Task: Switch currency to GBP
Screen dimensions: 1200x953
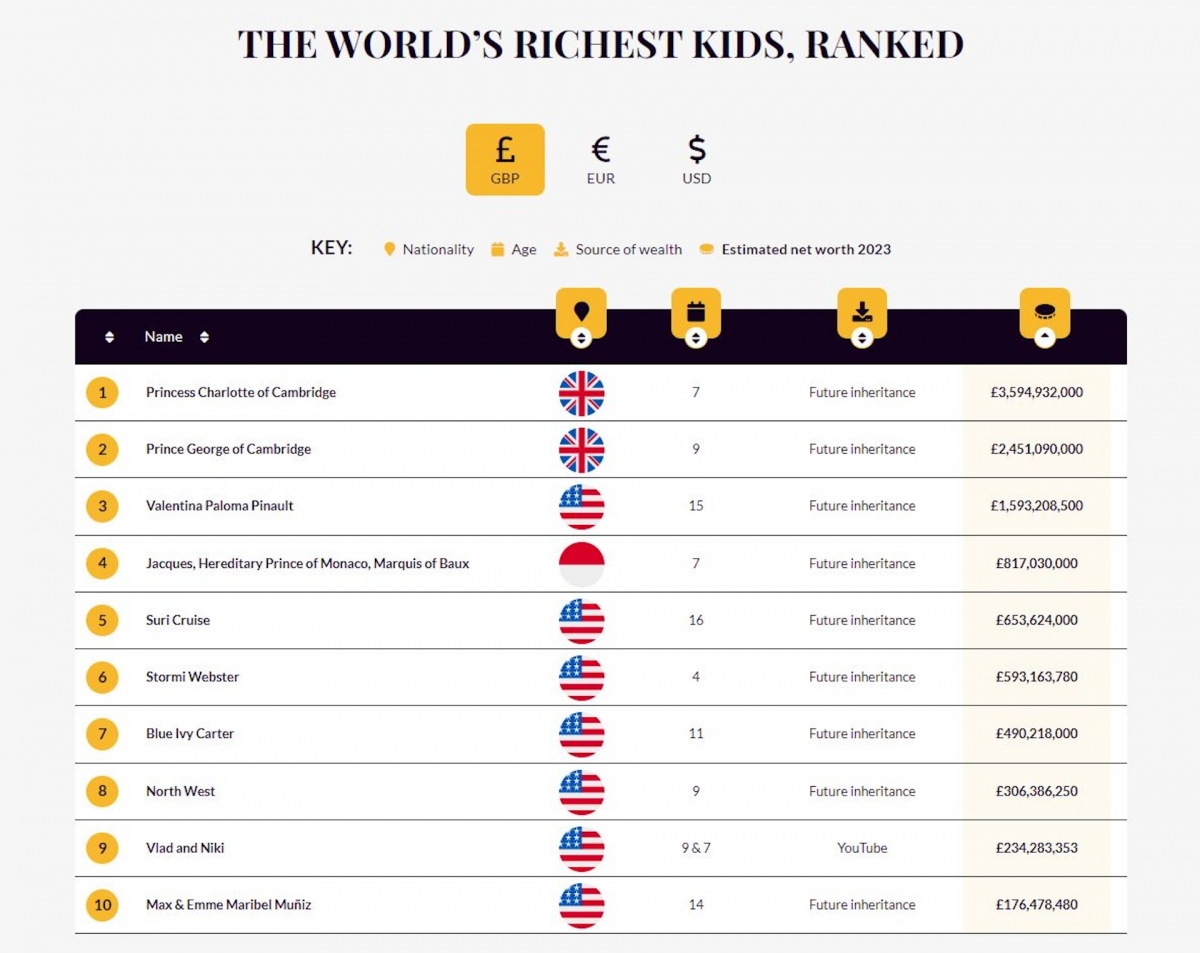Action: point(505,160)
